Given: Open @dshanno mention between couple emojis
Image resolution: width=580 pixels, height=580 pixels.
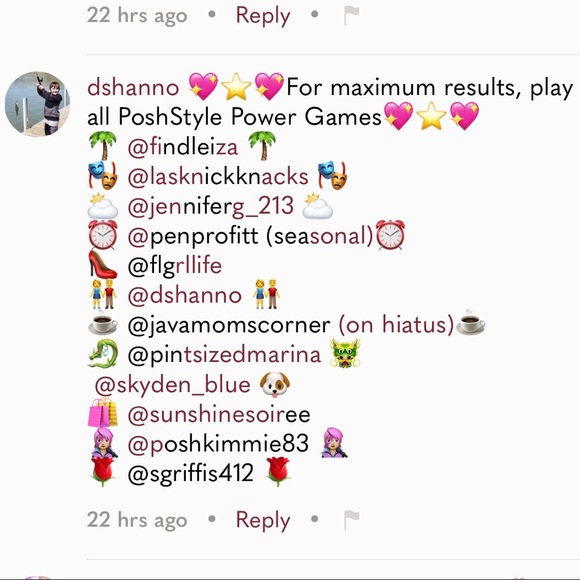Looking at the screenshot, I should pos(185,295).
